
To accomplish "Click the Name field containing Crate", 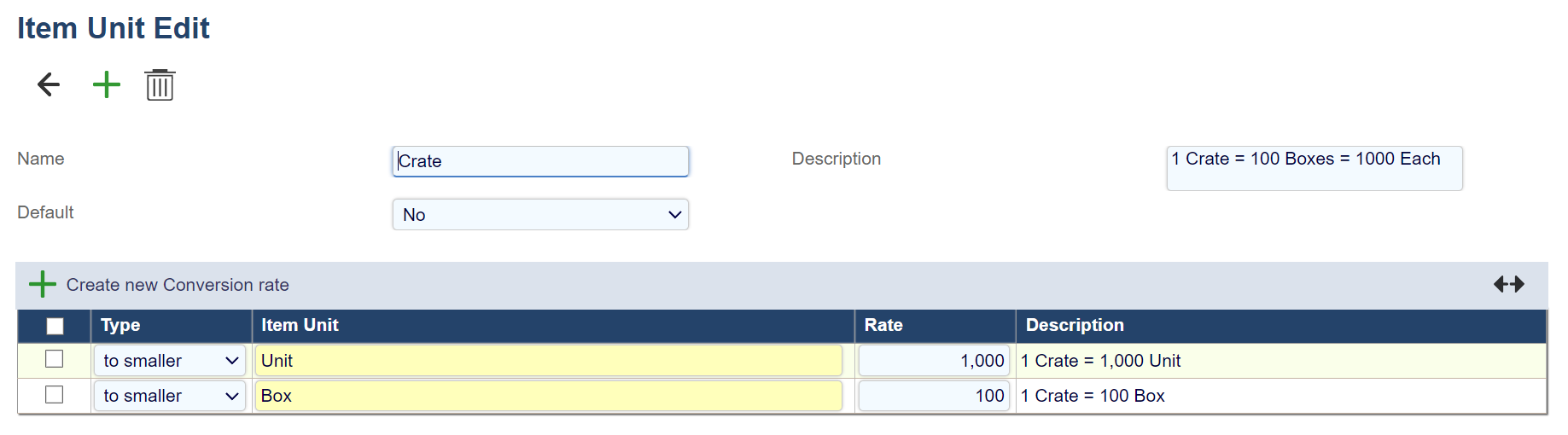I will tap(540, 161).
